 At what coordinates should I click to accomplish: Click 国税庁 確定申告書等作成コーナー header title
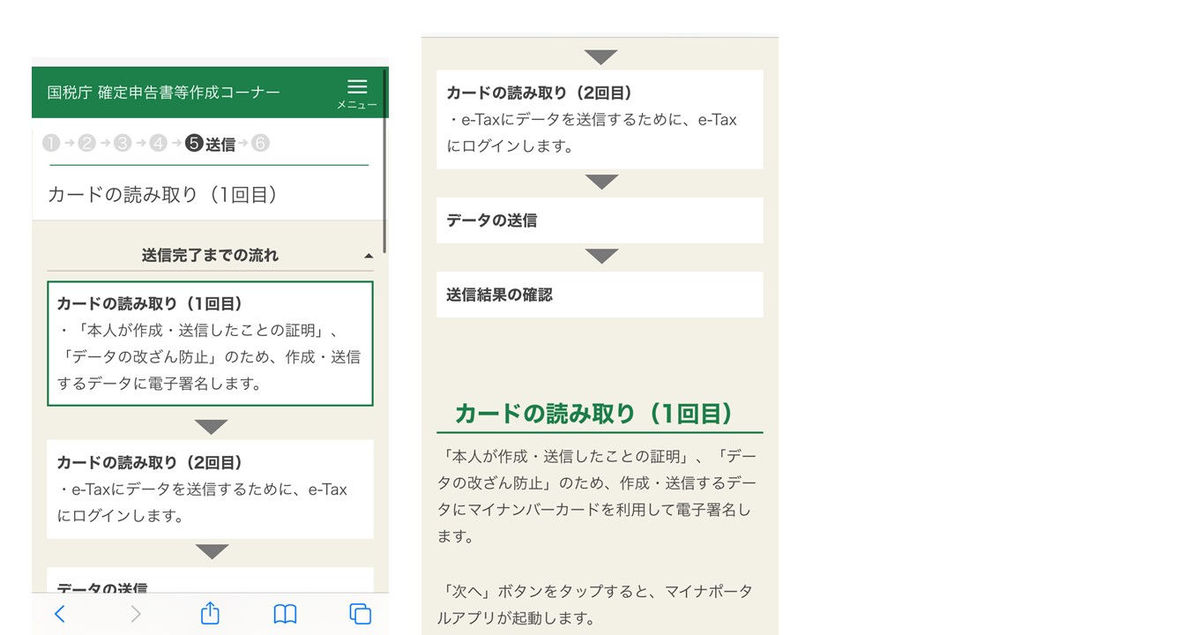coord(164,93)
